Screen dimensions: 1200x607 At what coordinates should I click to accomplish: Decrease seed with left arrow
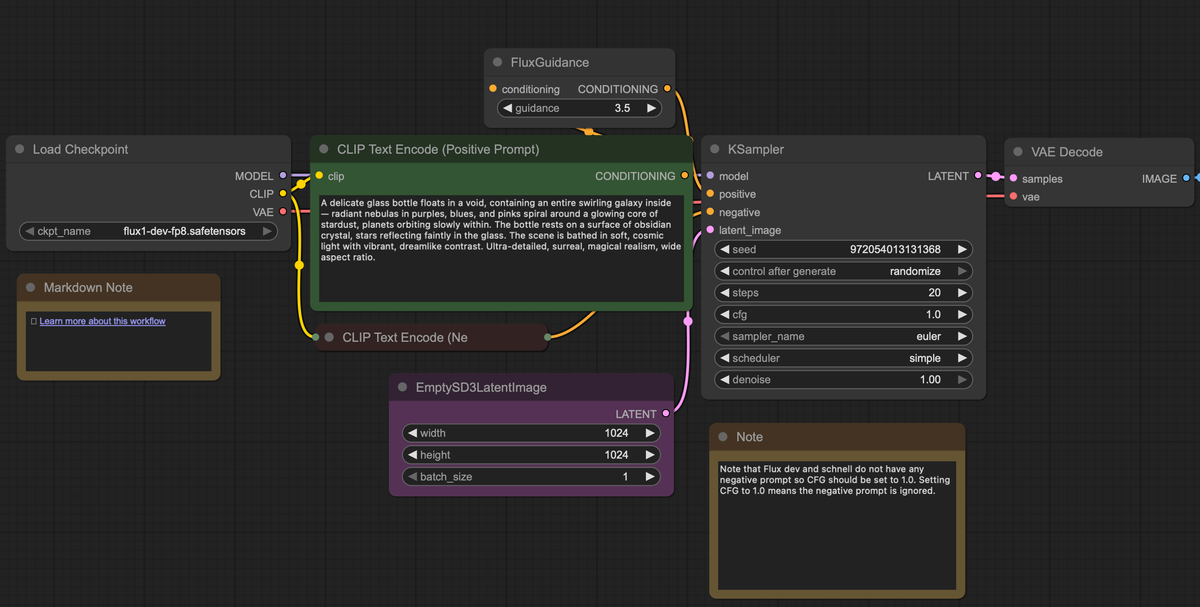[724, 249]
